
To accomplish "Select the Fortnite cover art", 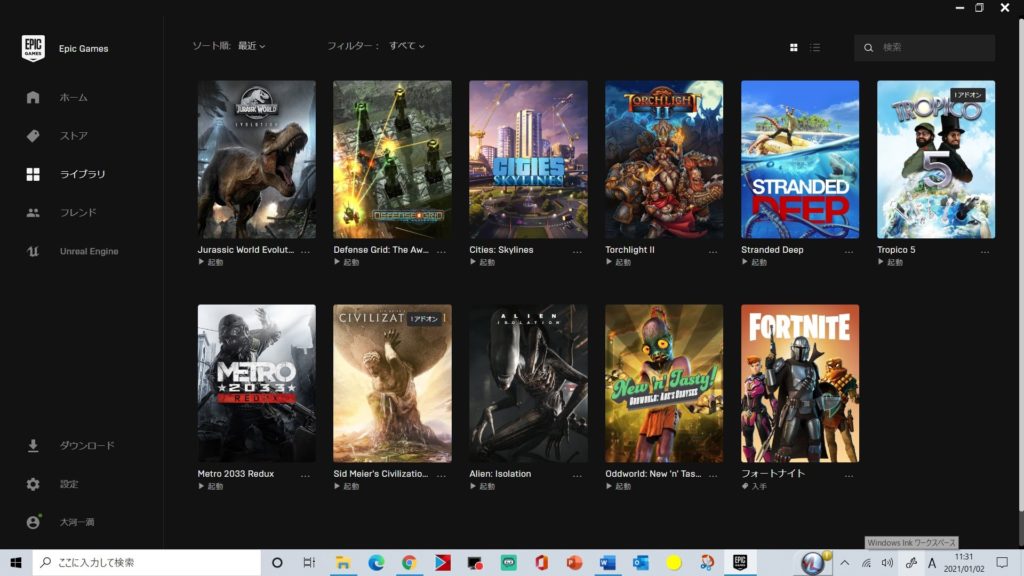I will pyautogui.click(x=800, y=383).
